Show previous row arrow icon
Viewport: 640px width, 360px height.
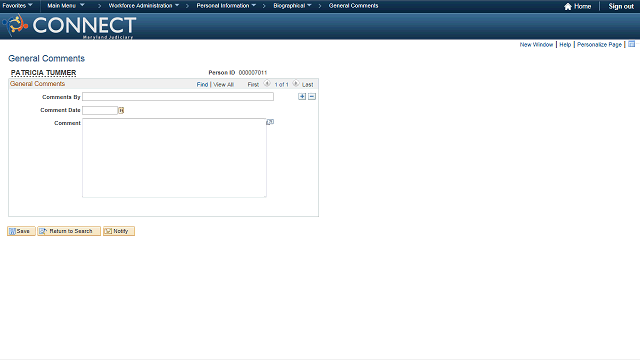267,84
